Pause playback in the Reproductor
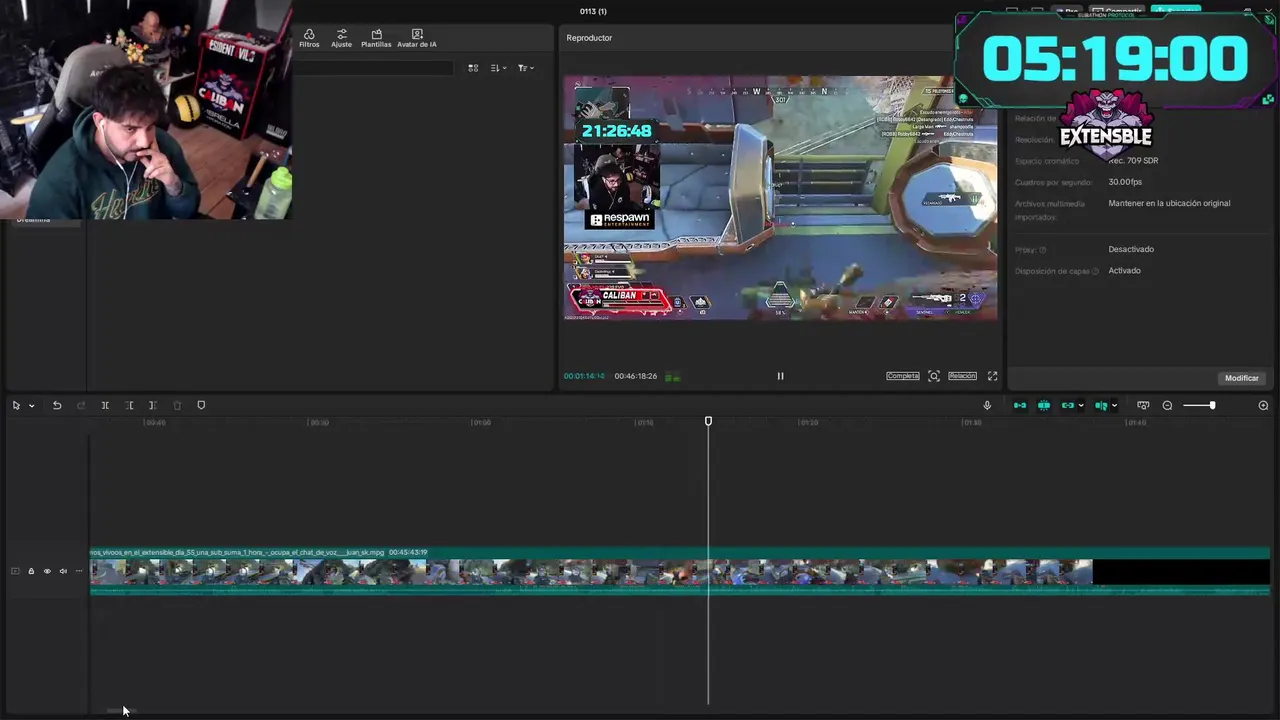1280x720 pixels. point(780,376)
